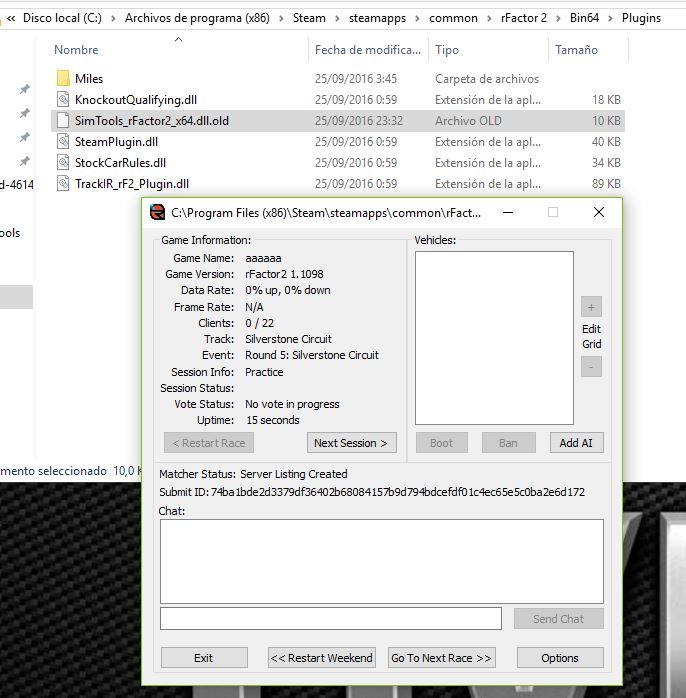This screenshot has height=698, width=686.
Task: Navigate to steamapps in the address bar
Action: [x=377, y=18]
